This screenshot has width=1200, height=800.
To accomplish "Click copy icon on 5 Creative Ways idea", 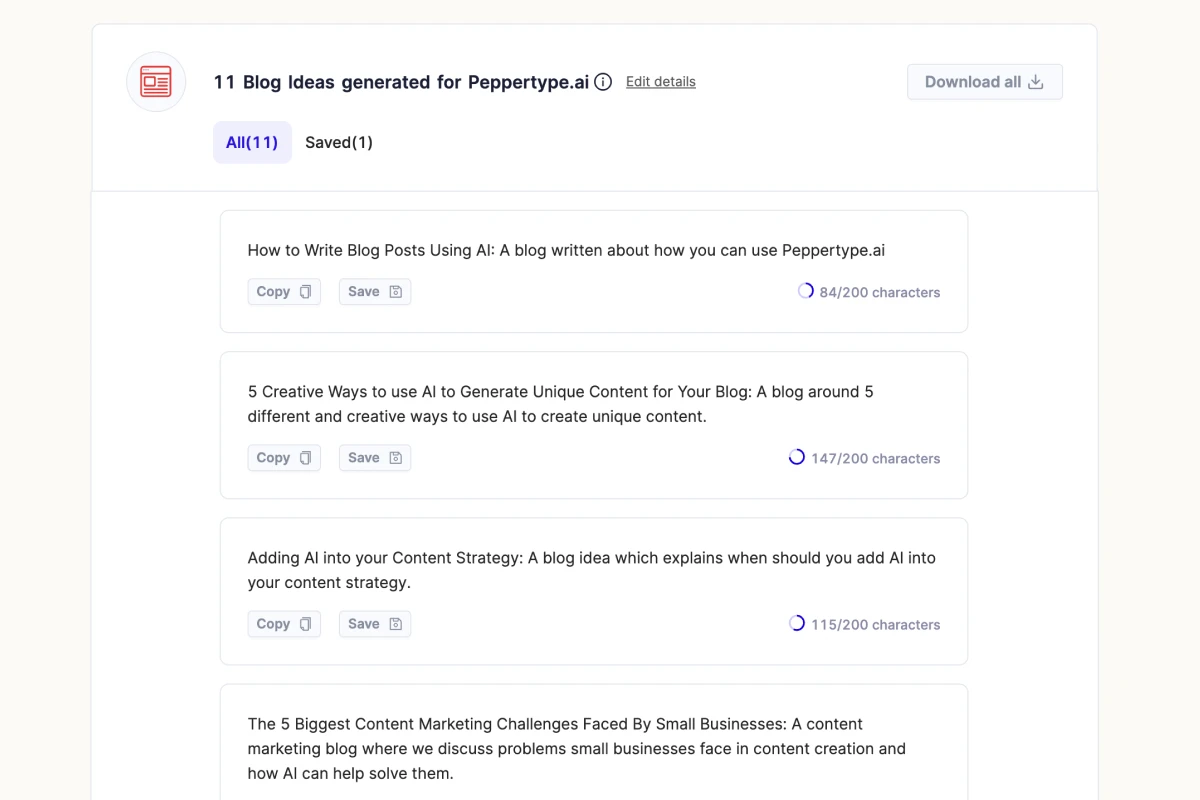I will [306, 458].
